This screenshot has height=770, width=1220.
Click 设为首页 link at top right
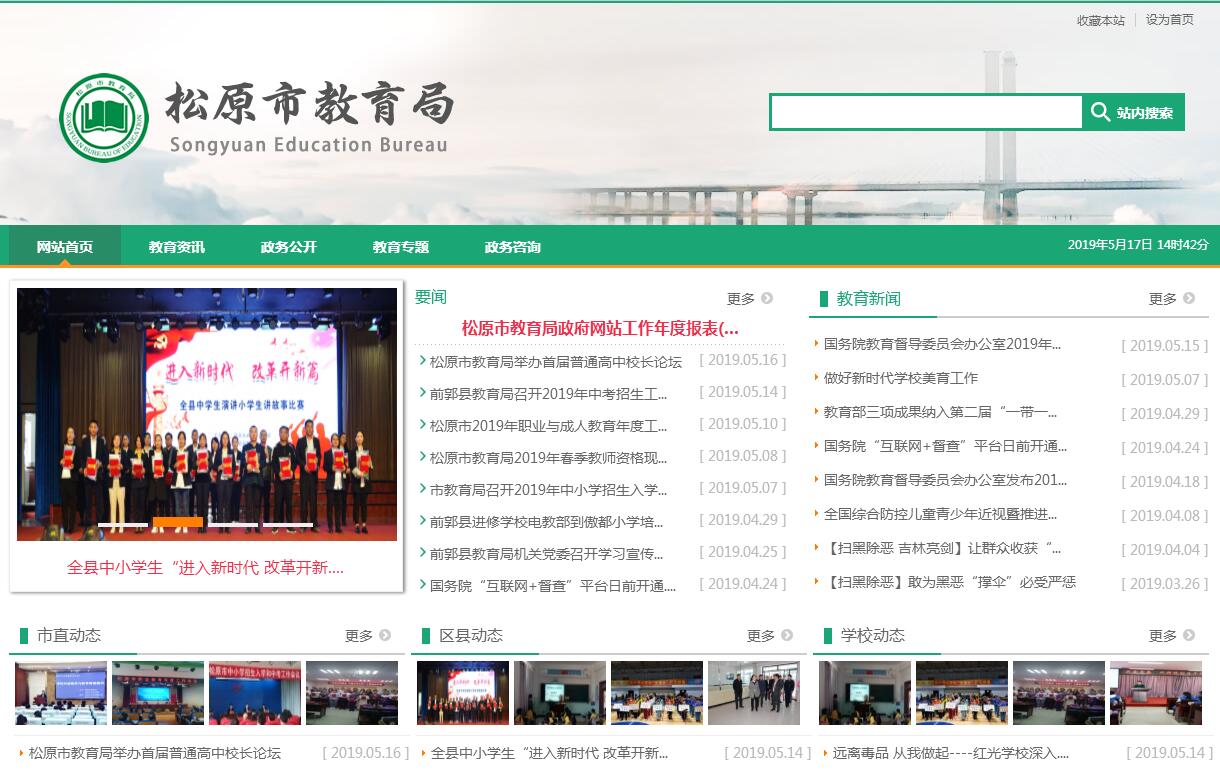(1169, 20)
